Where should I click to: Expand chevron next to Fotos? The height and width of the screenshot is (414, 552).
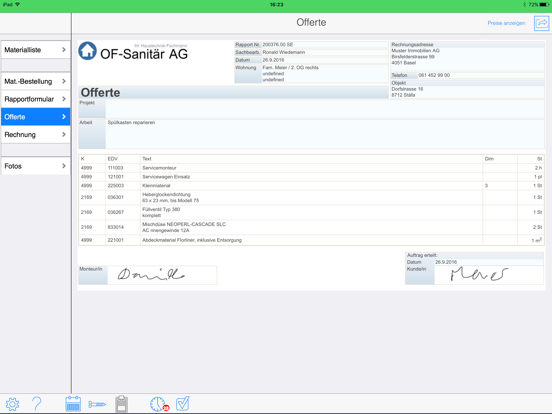(x=64, y=166)
